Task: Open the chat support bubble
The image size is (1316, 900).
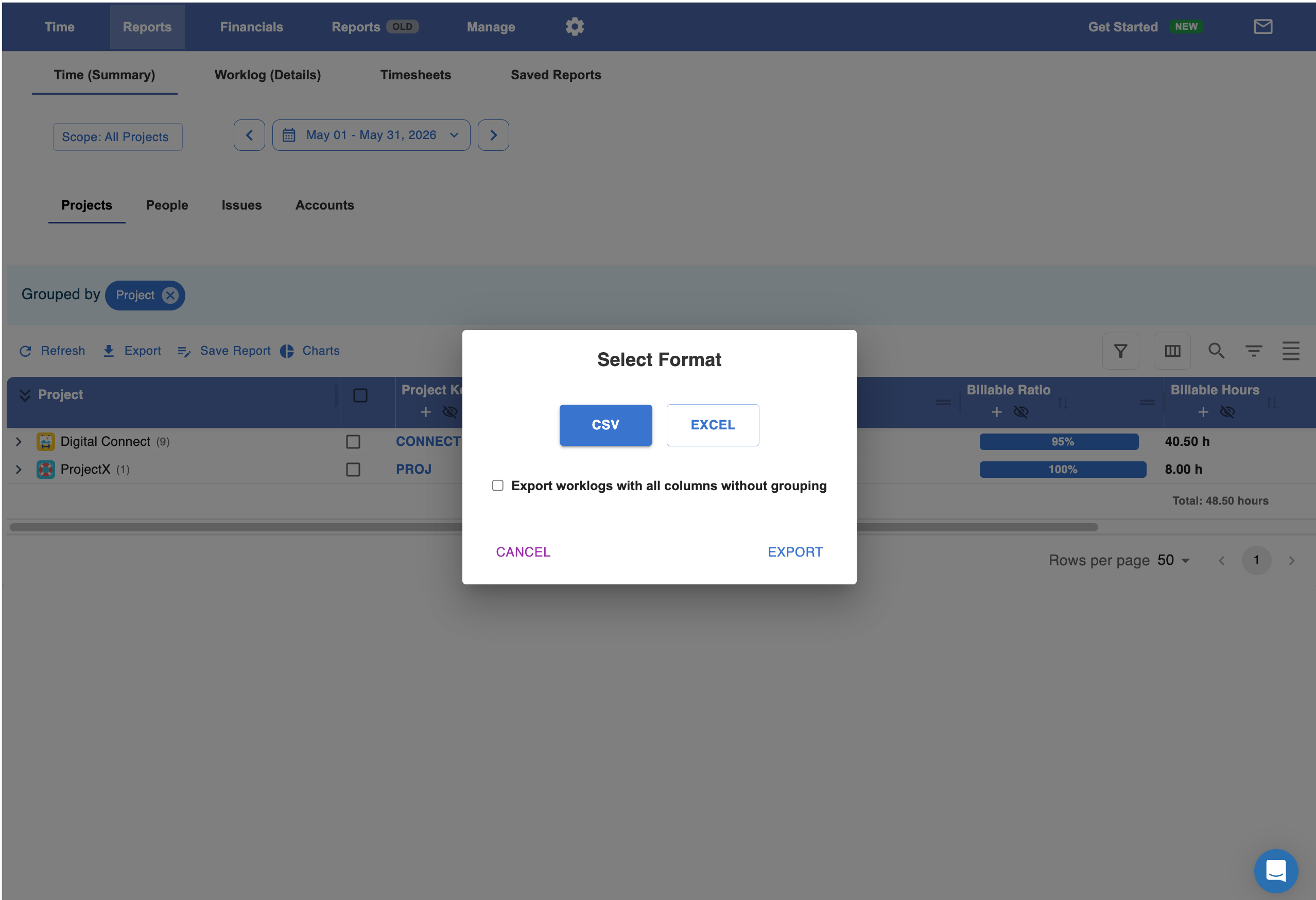Action: point(1276,870)
